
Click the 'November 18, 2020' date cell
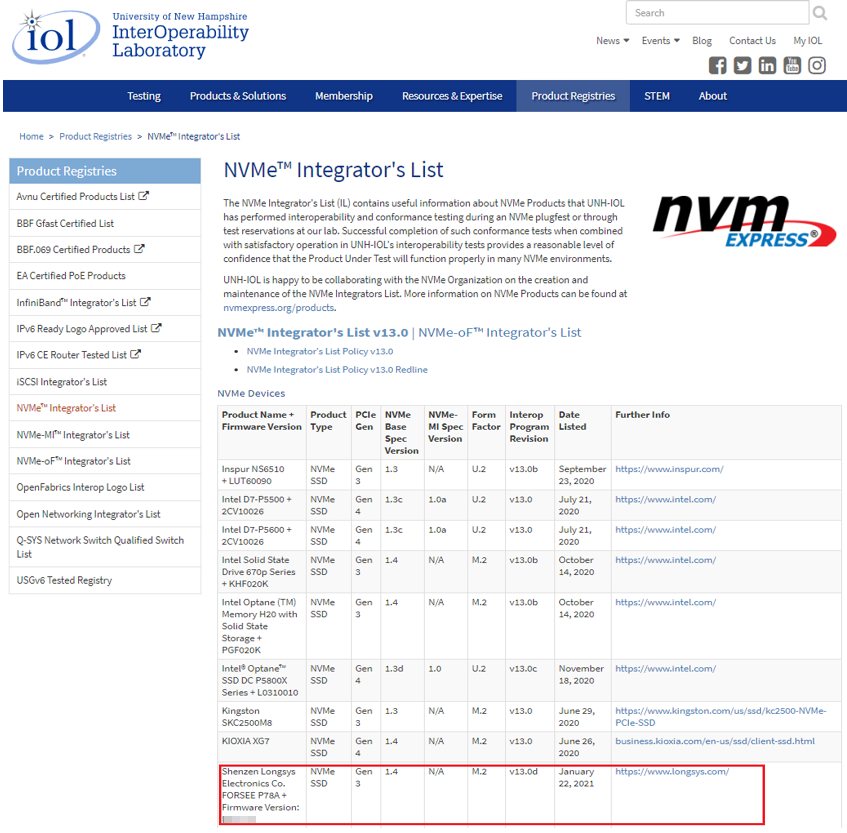point(582,681)
